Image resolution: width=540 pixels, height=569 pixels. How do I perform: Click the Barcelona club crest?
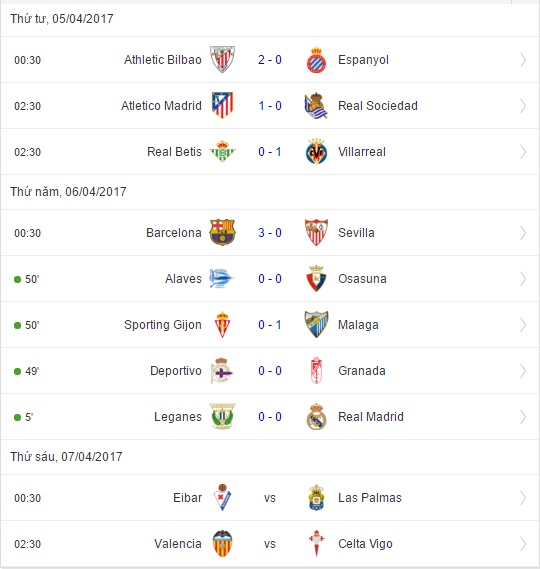click(x=222, y=232)
